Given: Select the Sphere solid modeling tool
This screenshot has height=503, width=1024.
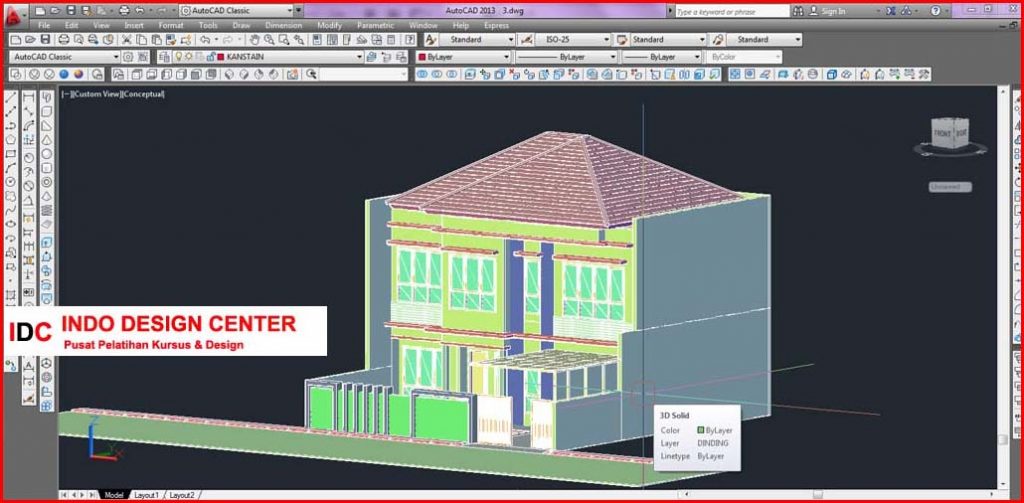Looking at the screenshot, I should 46,154.
